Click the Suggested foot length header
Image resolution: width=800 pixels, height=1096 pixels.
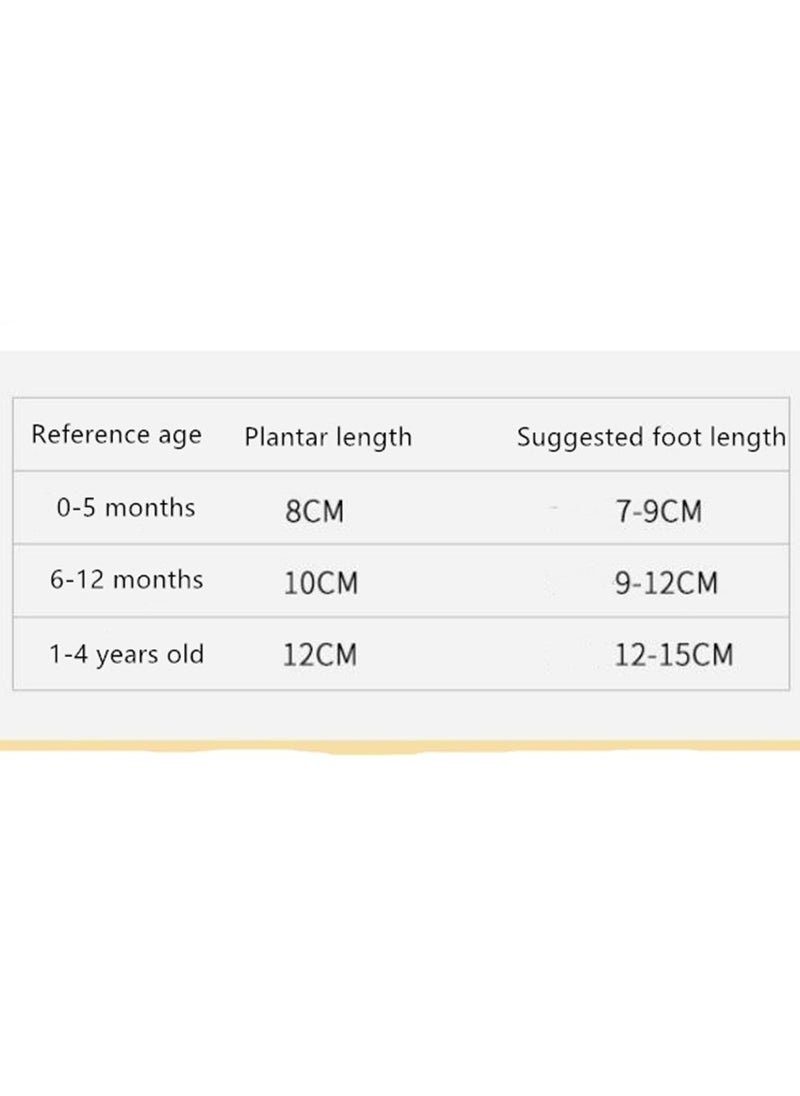click(x=651, y=438)
